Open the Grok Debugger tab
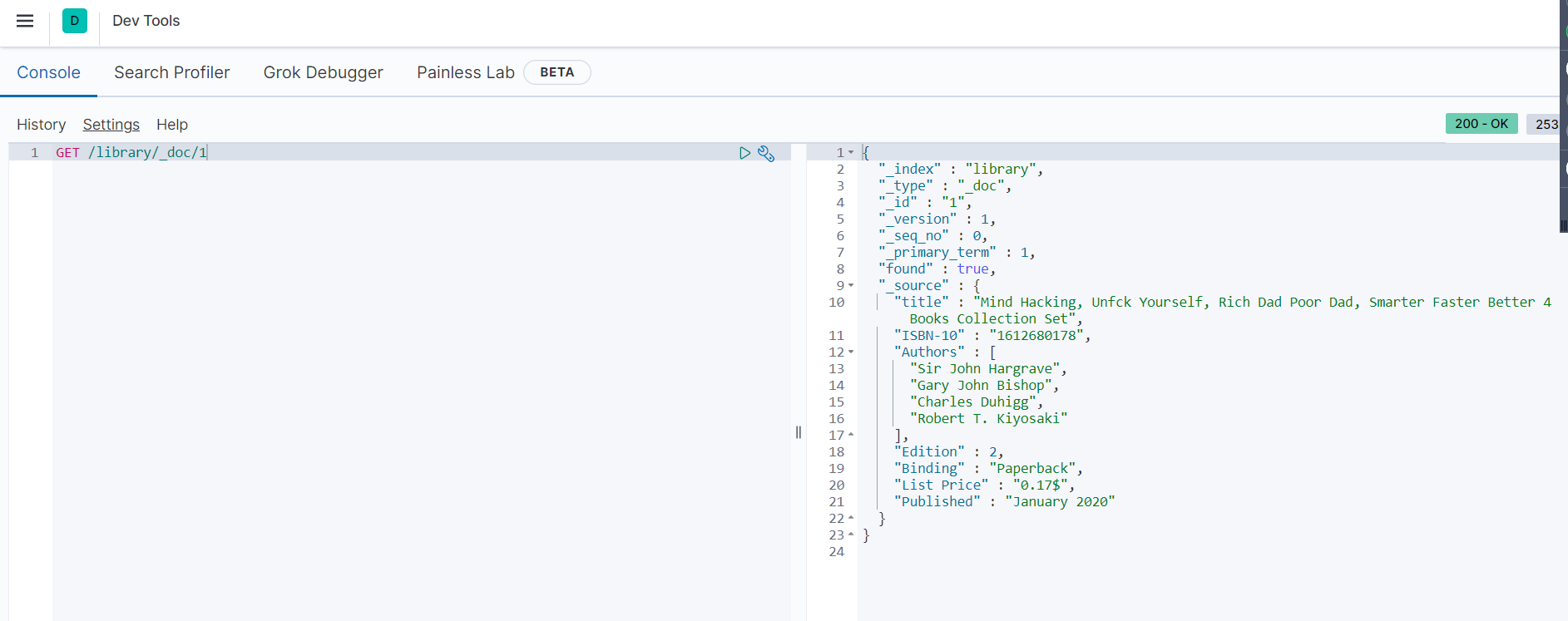The height and width of the screenshot is (621, 1568). point(324,72)
